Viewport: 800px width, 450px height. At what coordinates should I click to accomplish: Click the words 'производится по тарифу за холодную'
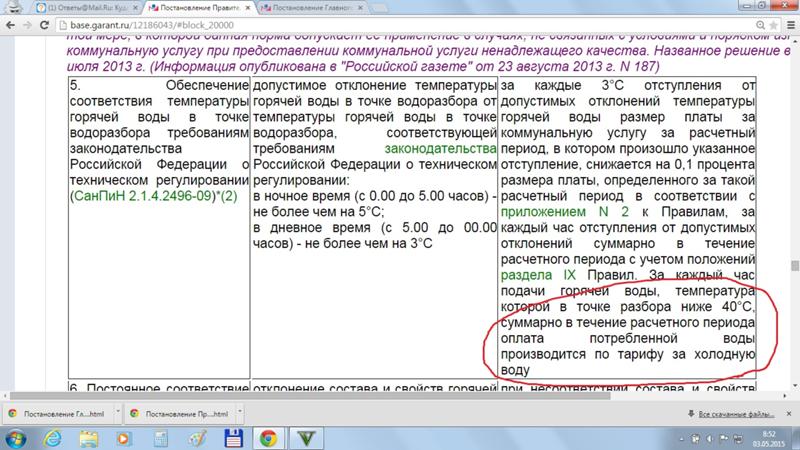(x=628, y=354)
